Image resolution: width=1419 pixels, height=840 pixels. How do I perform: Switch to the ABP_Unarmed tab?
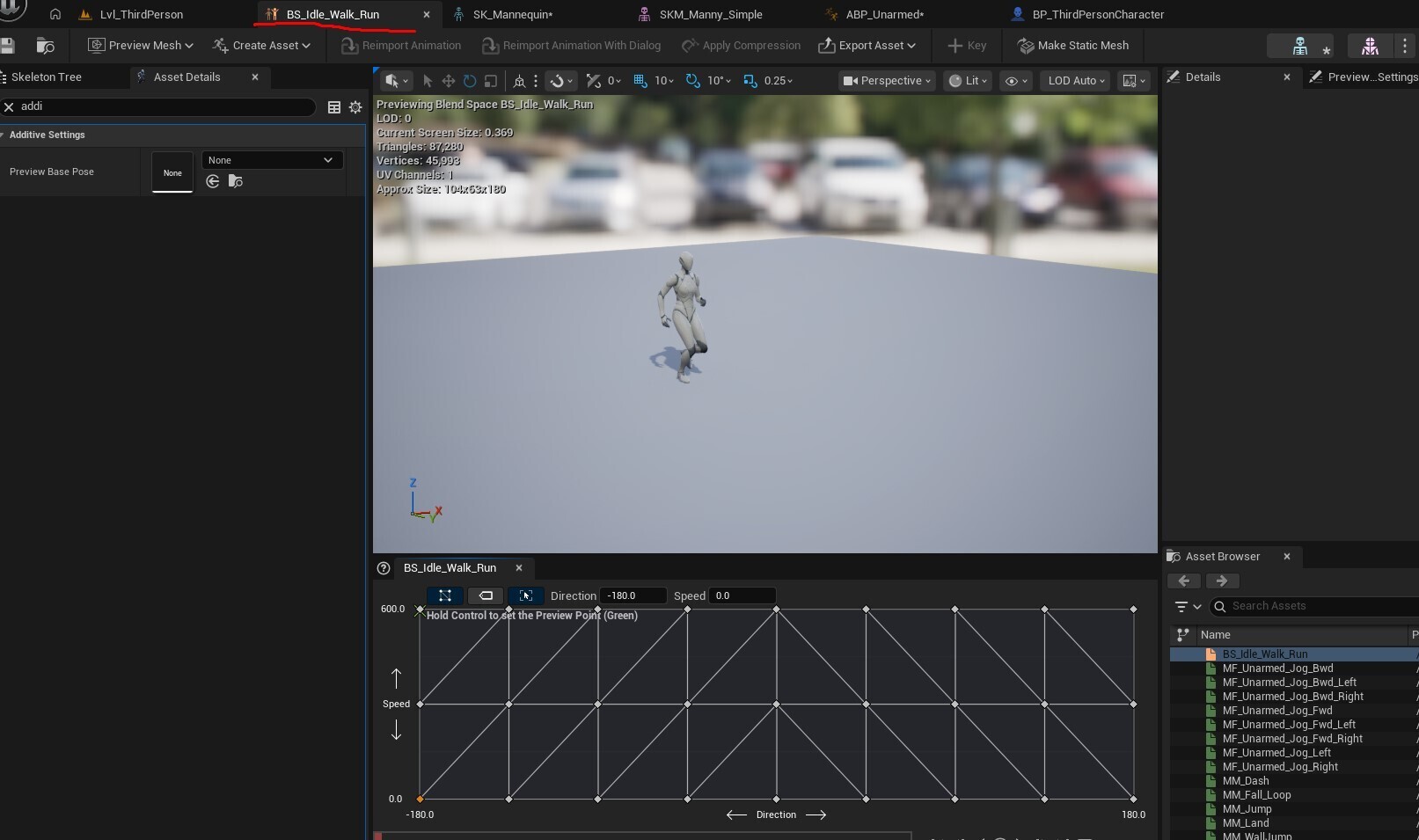(883, 14)
